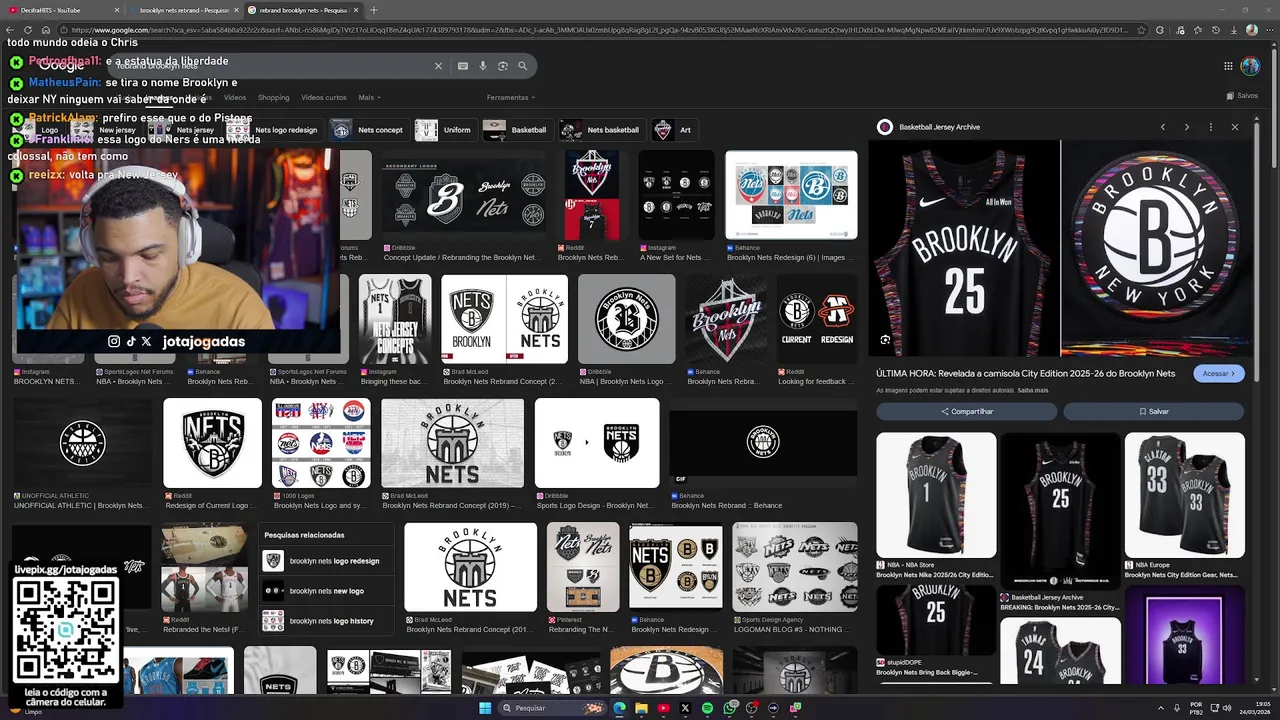Search inside image with Lens icon
1280x720 pixels.
point(885,340)
